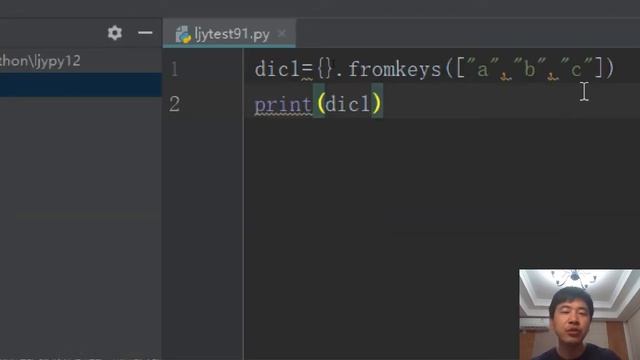The height and width of the screenshot is (360, 640).
Task: Place cursor on dic1 variable in line 1
Action: (x=278, y=69)
